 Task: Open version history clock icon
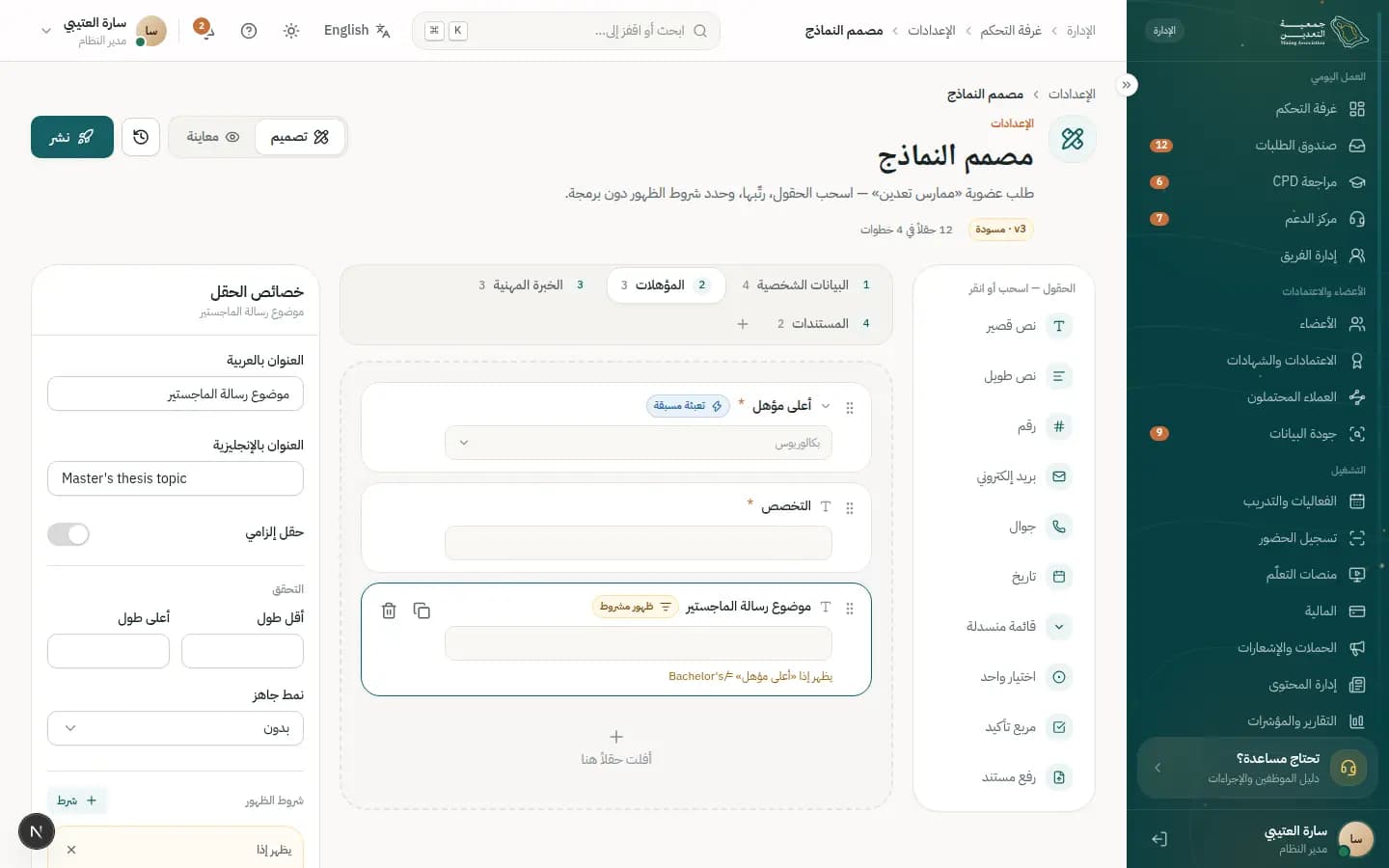(x=141, y=137)
